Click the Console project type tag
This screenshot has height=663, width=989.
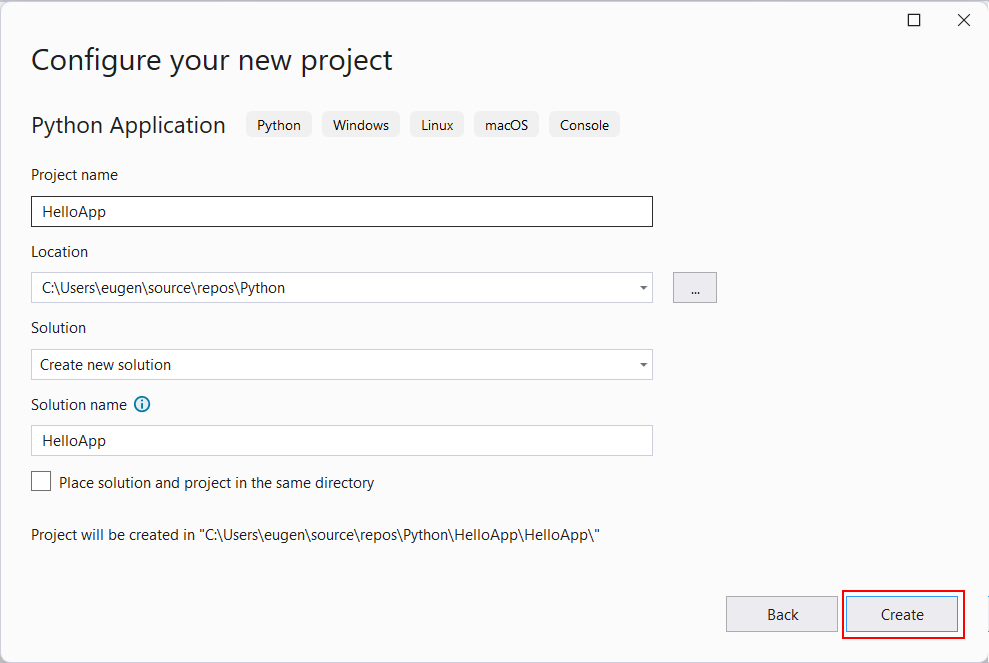[x=584, y=125]
